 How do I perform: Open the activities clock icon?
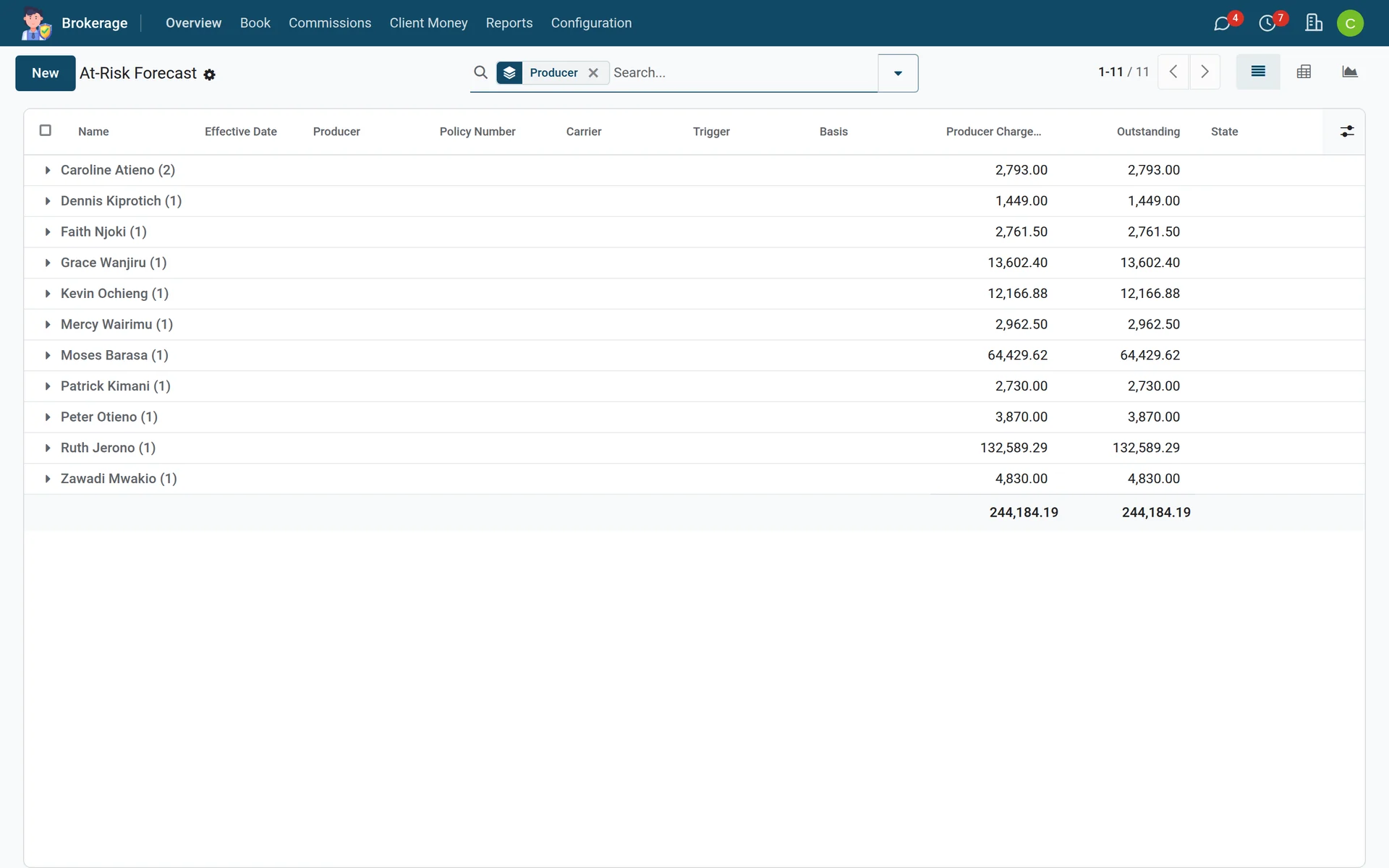click(x=1267, y=23)
